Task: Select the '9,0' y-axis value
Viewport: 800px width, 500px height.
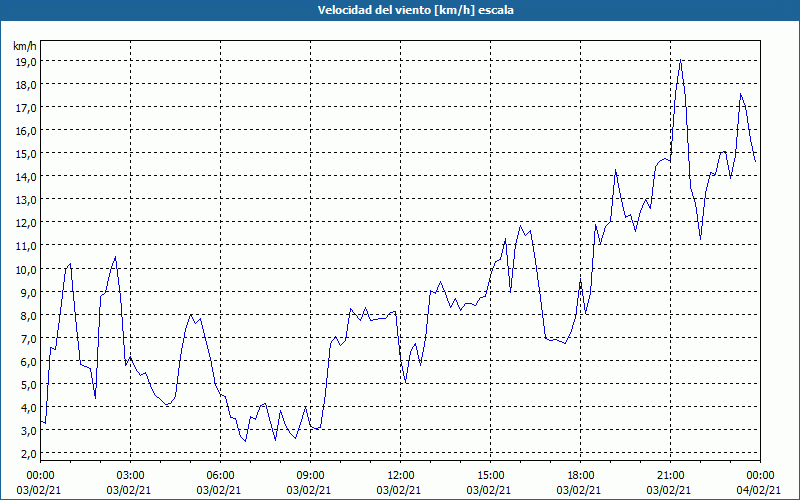Action: (x=29, y=292)
